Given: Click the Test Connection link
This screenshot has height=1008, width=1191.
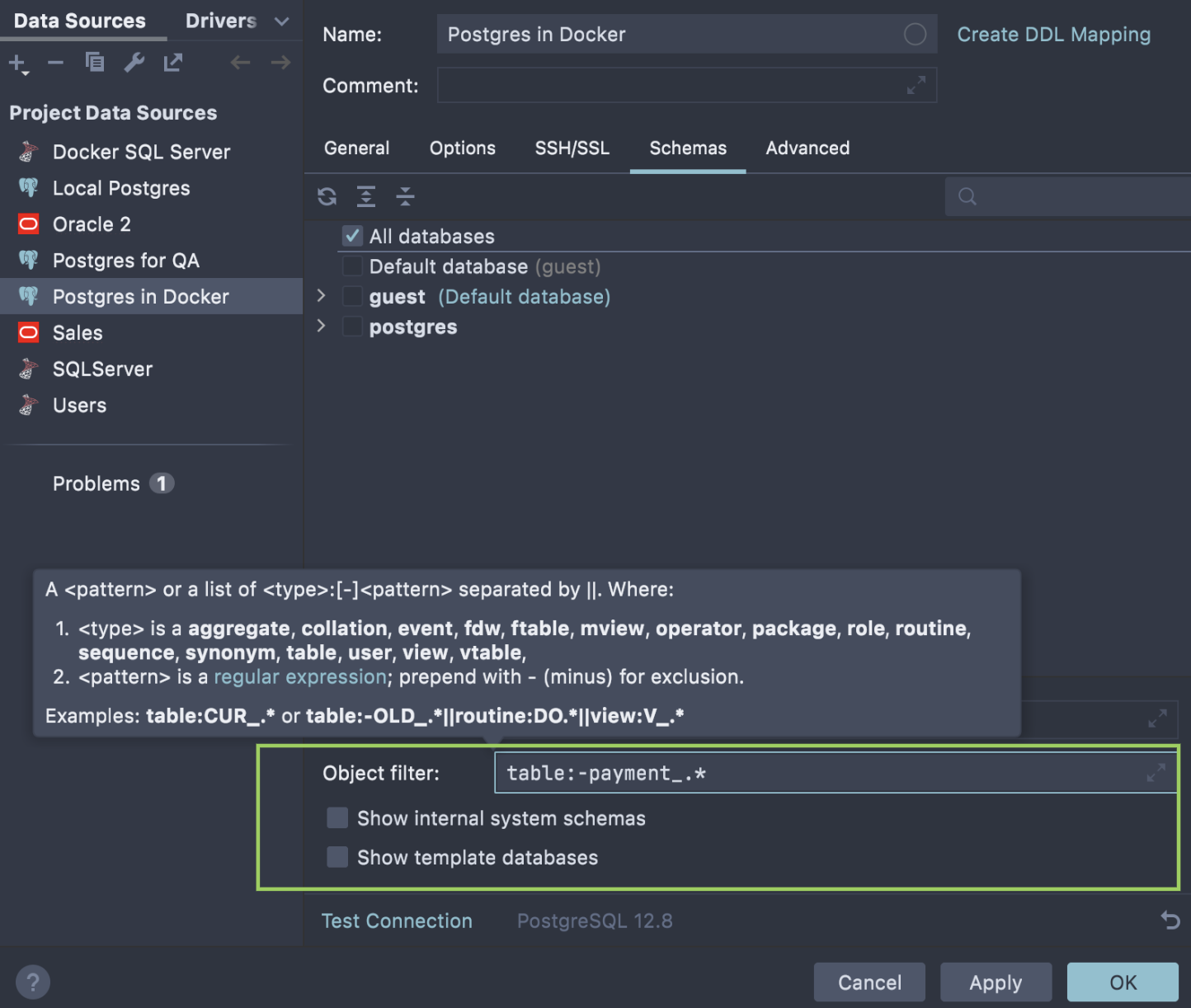Looking at the screenshot, I should [x=397, y=921].
